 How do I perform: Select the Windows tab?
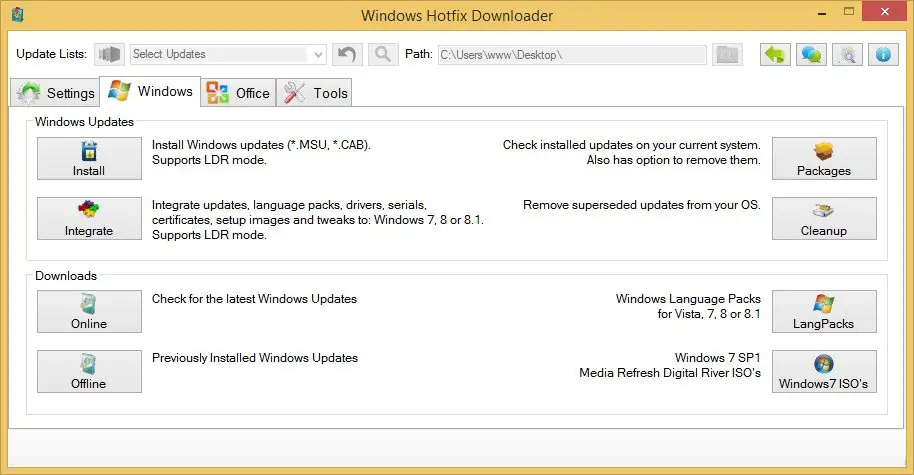[150, 92]
